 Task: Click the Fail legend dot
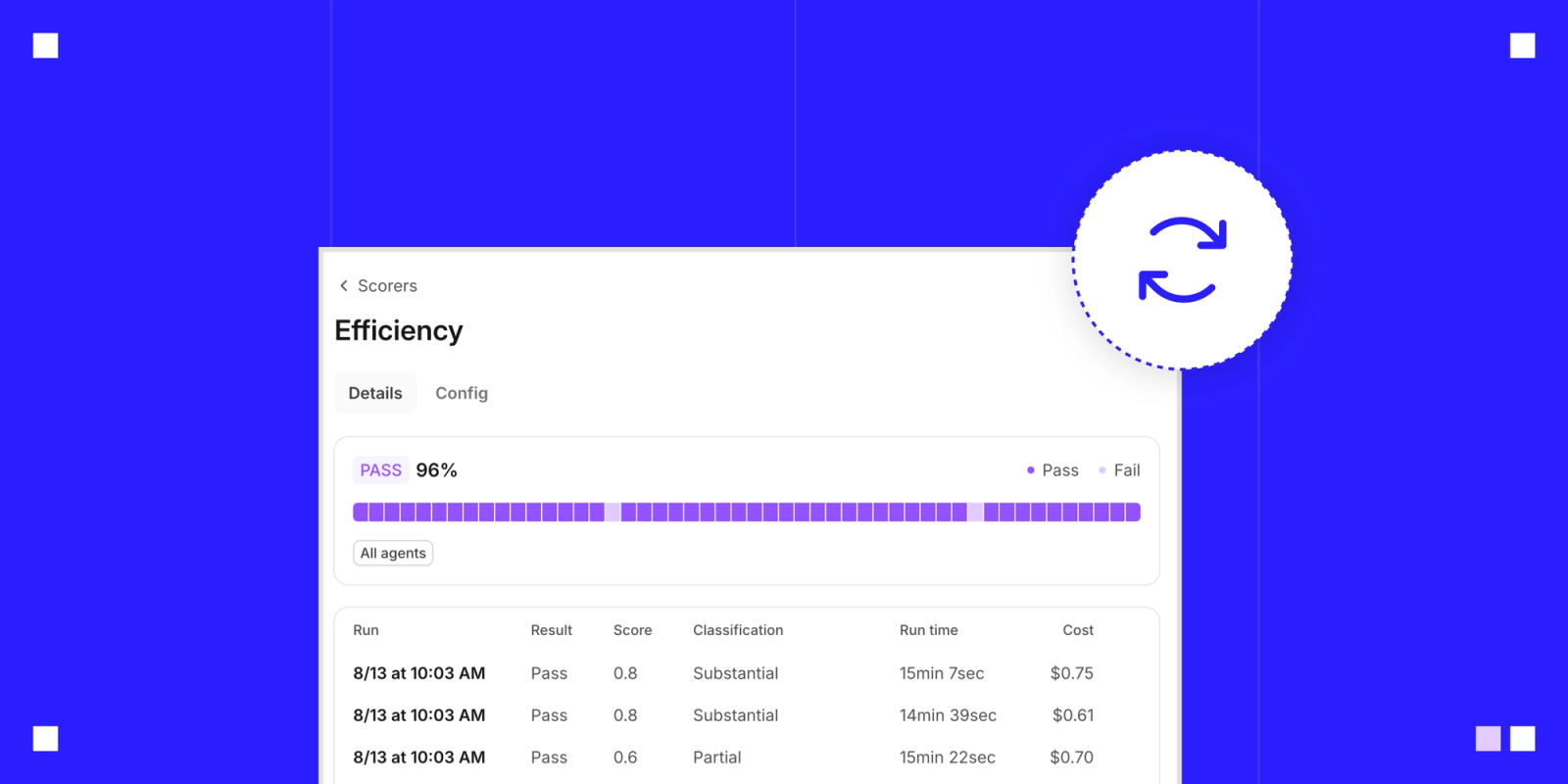pyautogui.click(x=1102, y=470)
